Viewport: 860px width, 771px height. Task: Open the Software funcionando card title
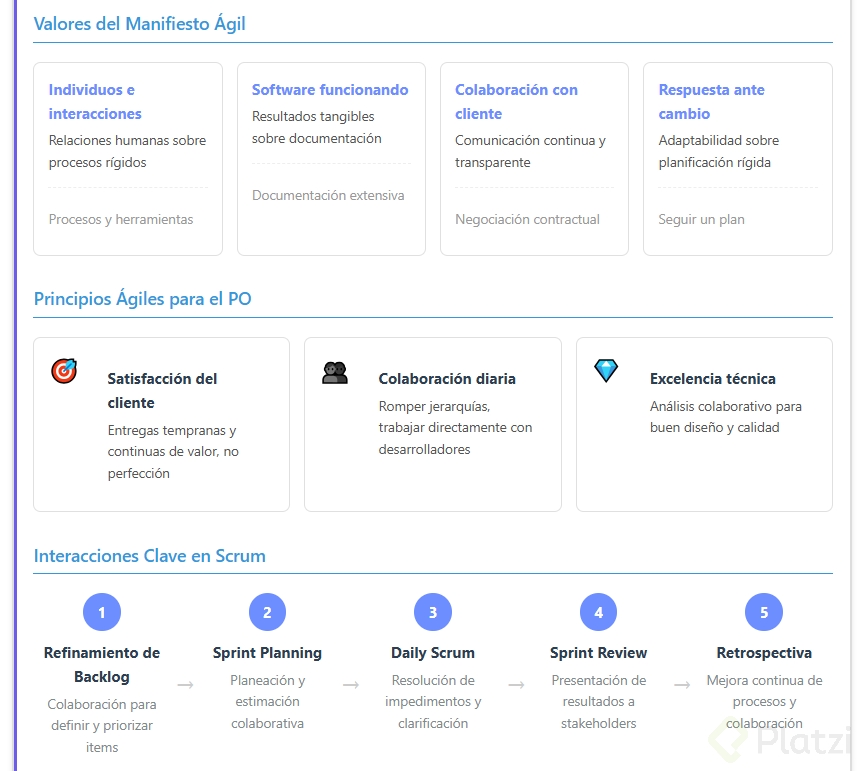pos(330,90)
